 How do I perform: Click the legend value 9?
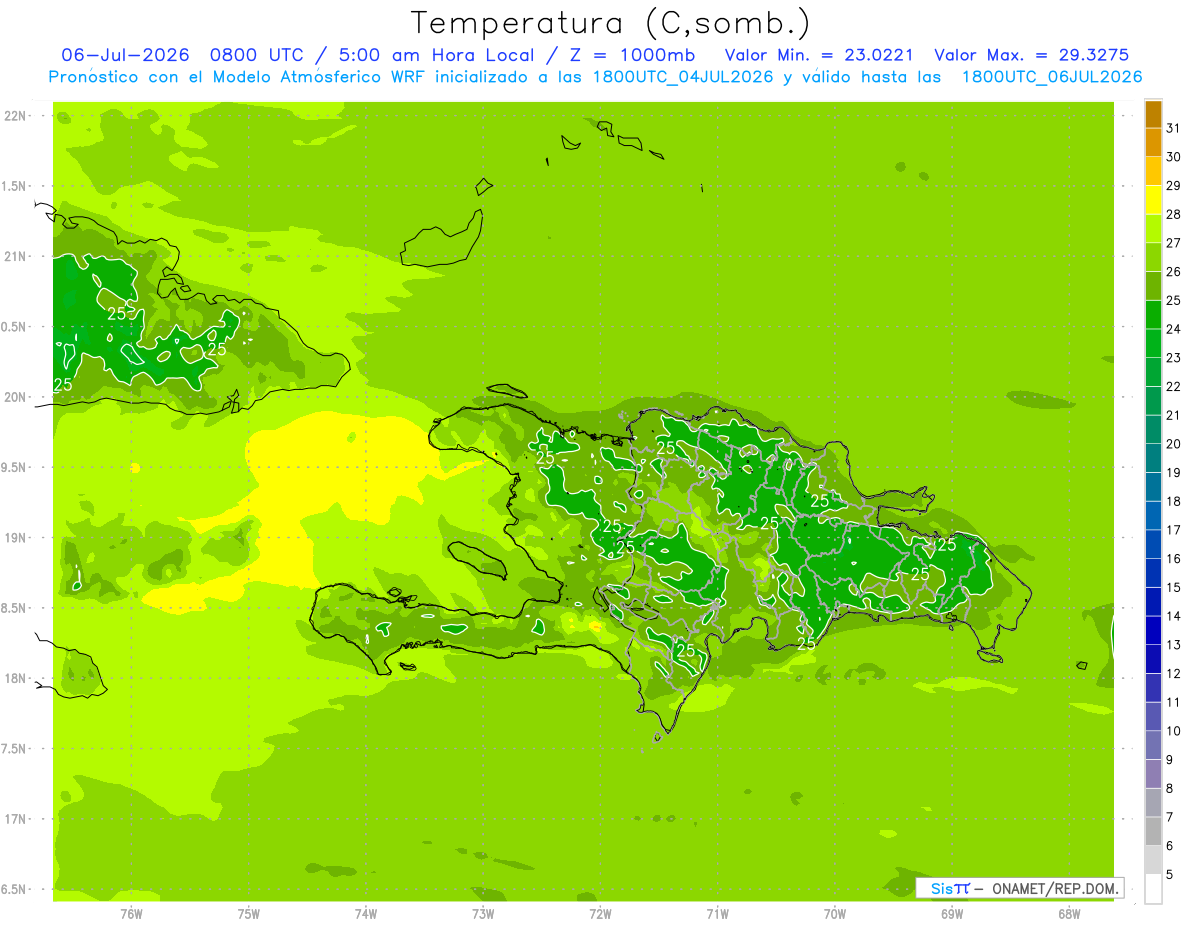click(1169, 760)
